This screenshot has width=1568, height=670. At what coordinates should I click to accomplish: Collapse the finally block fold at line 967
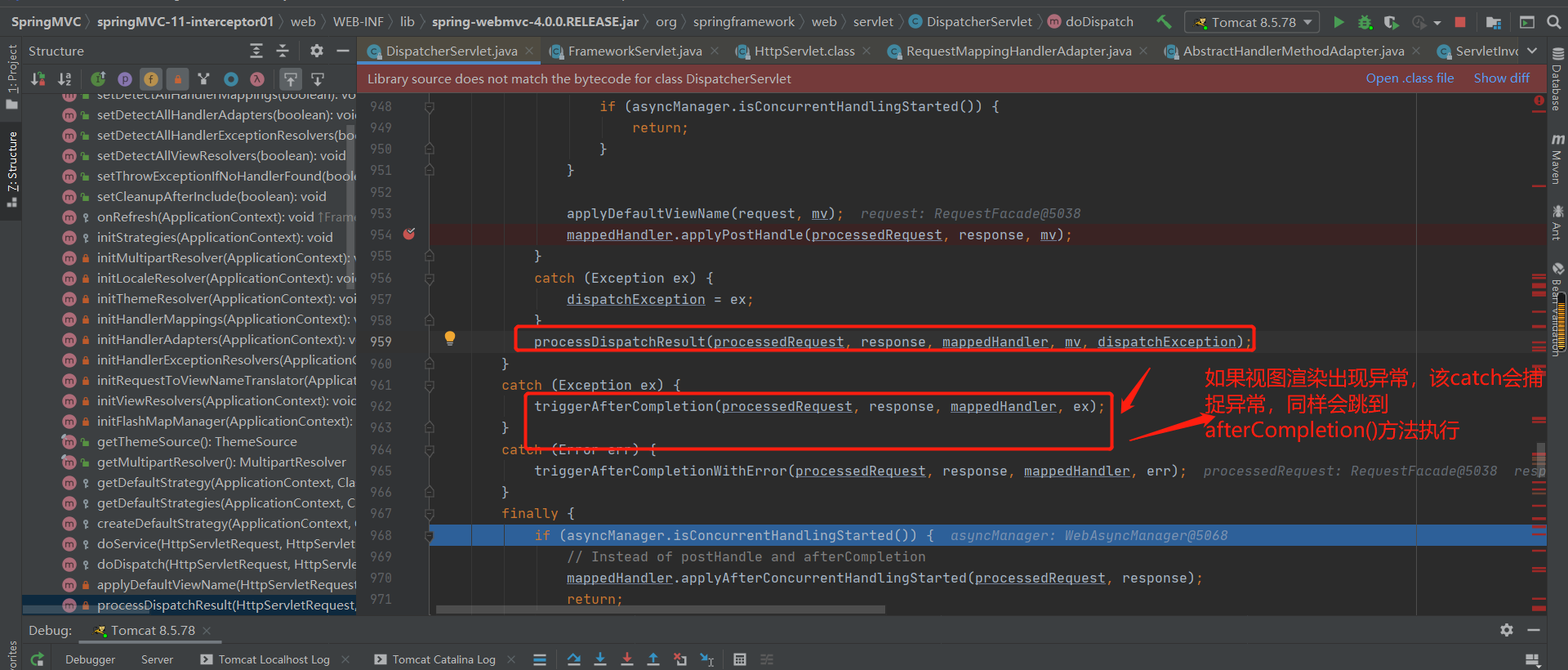coord(430,513)
